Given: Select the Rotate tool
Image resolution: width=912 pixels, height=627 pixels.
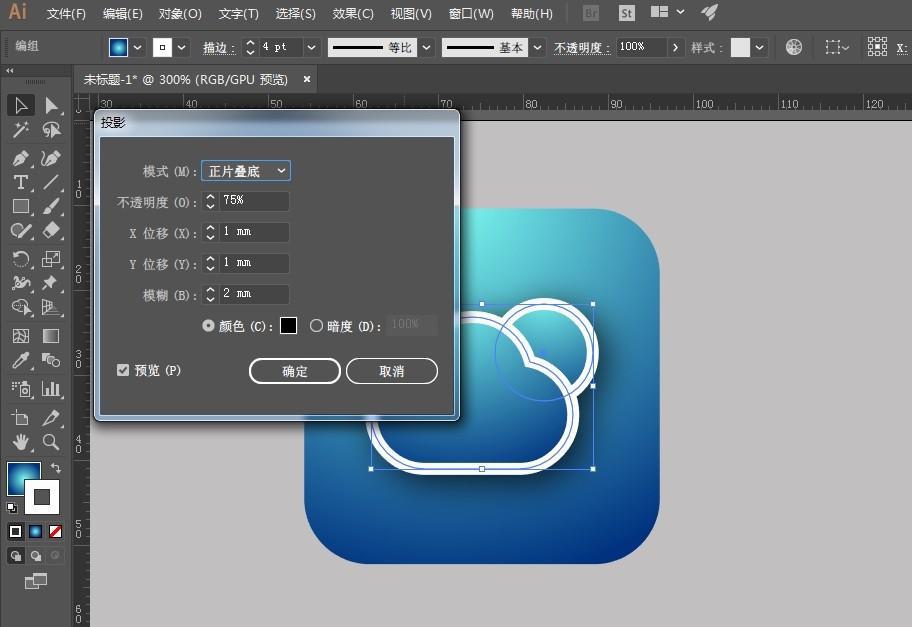Looking at the screenshot, I should [x=21, y=259].
